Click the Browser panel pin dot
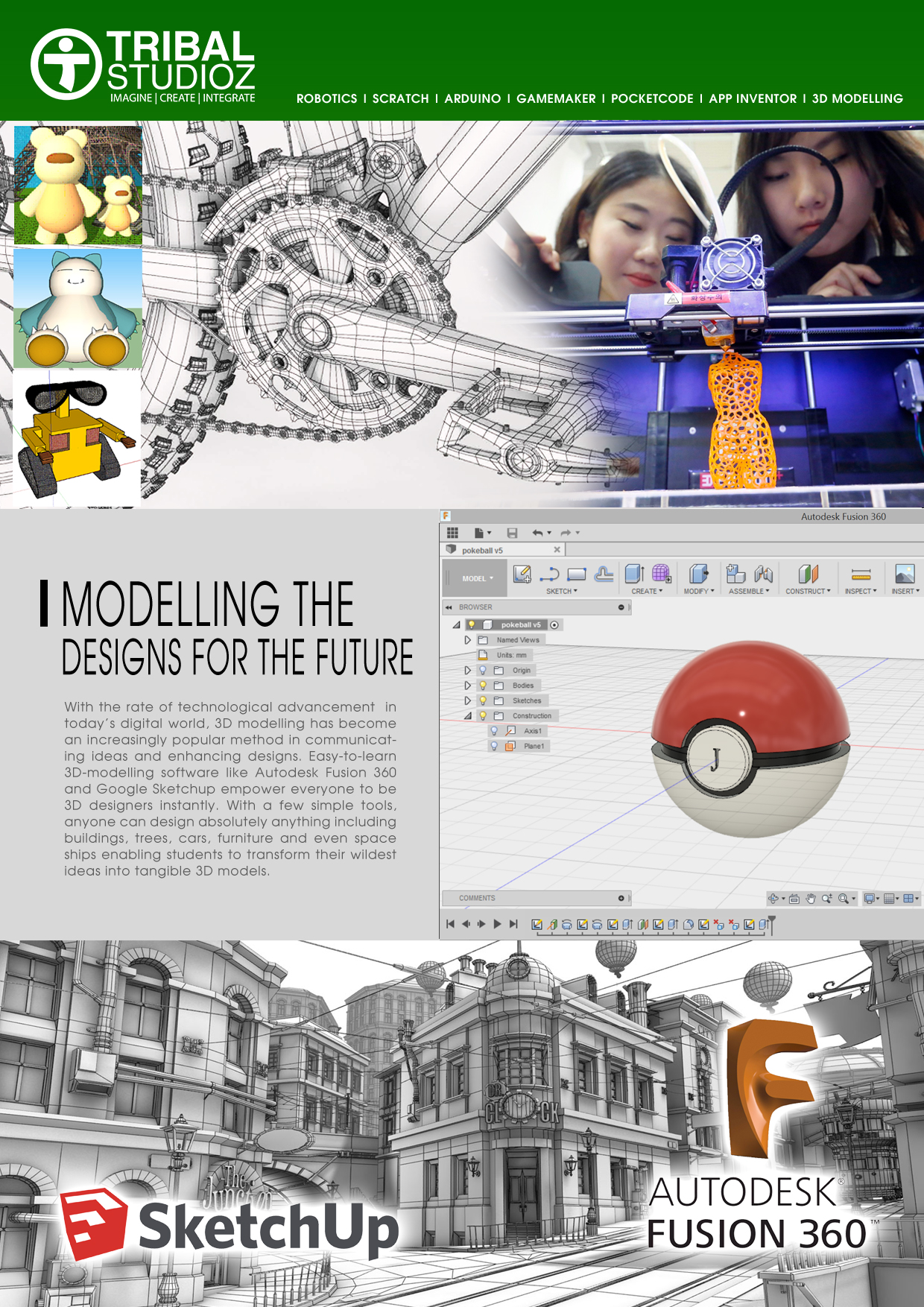Screen dimensions: 924x1307 tap(621, 607)
